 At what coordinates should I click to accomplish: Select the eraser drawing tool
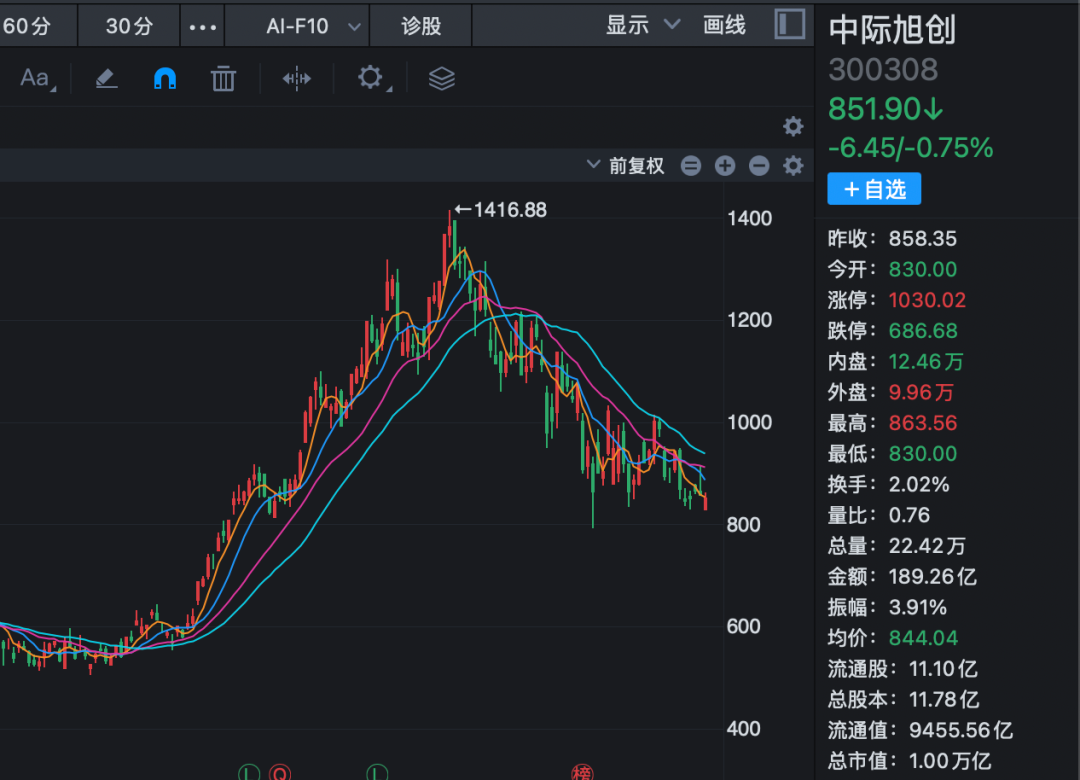click(106, 79)
